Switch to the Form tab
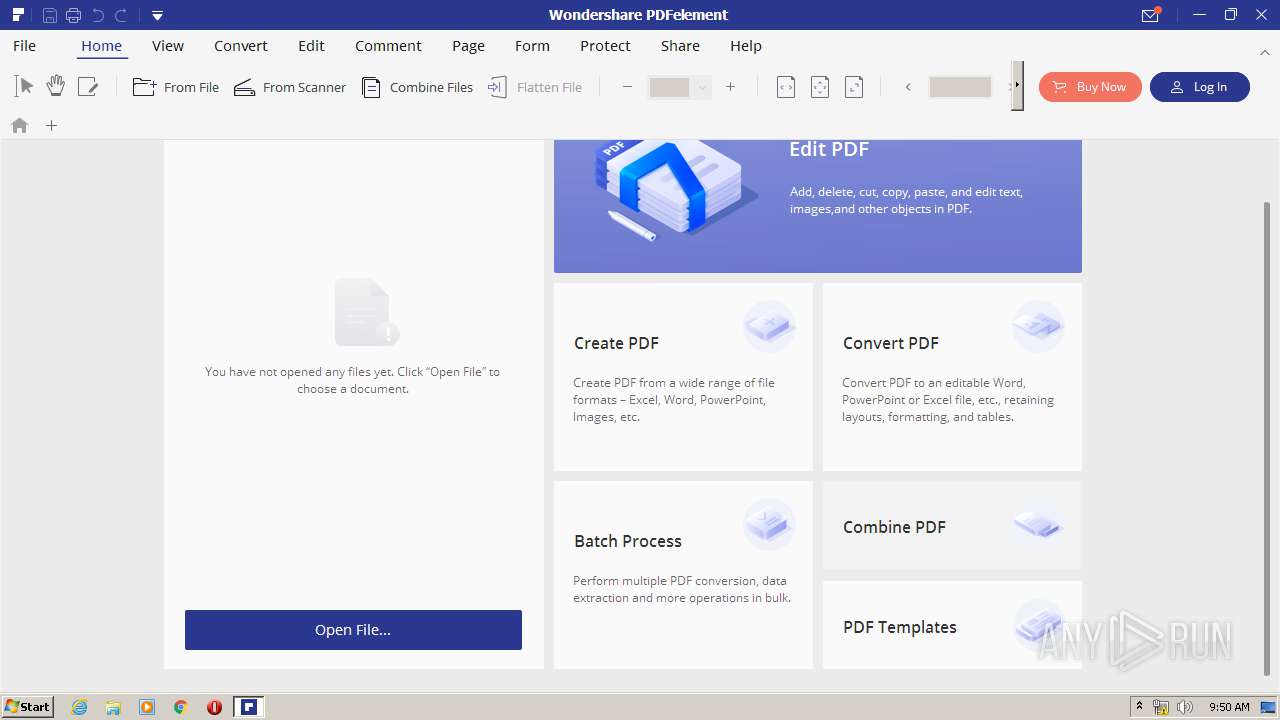The height and width of the screenshot is (720, 1280). click(x=532, y=46)
